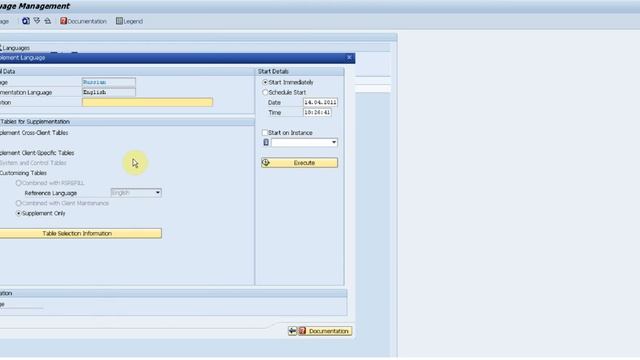Click the Languages tree node

(16, 48)
